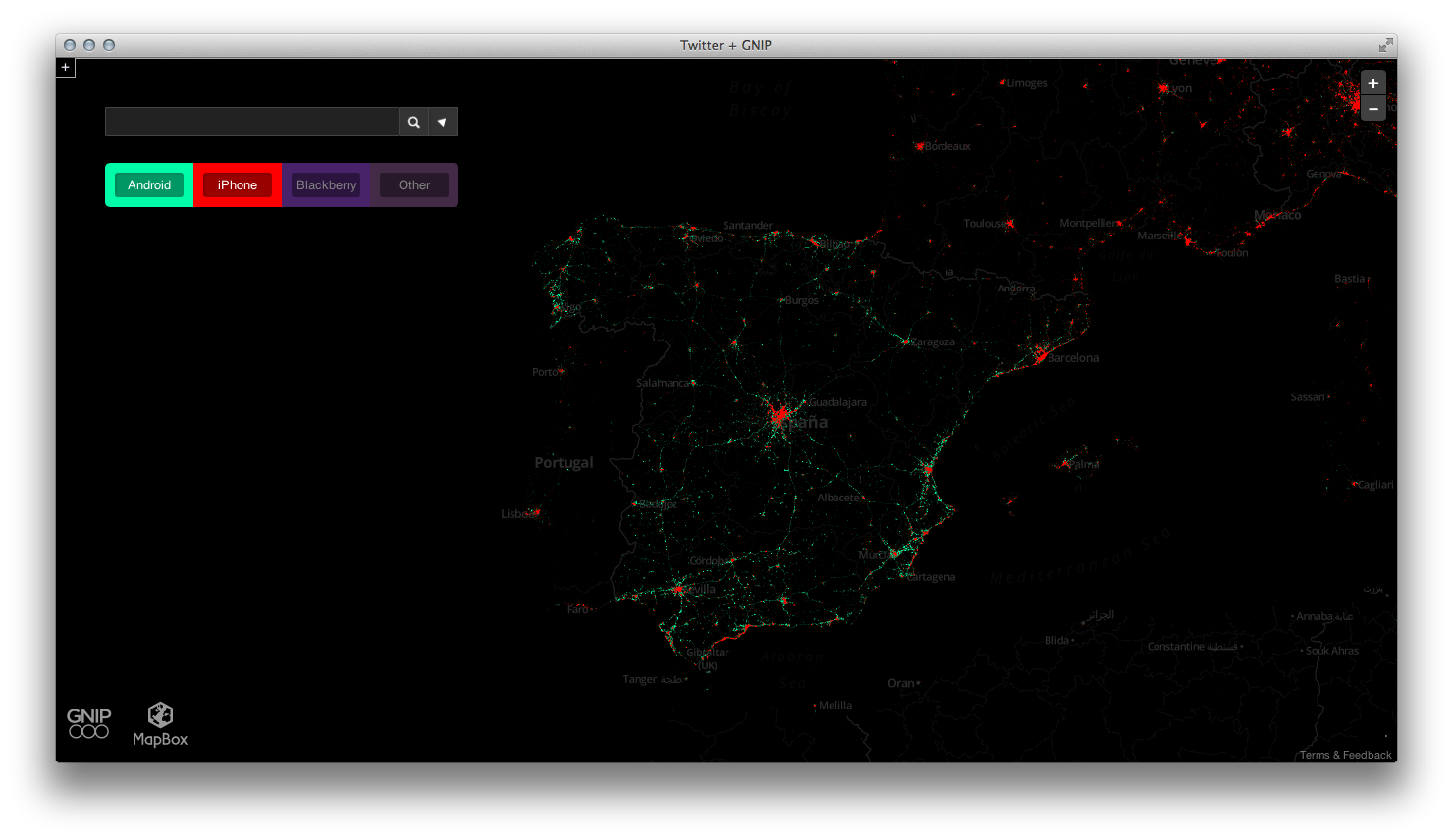Screen dimensions: 1453x840
Task: Click the Oran city label
Action: coord(900,683)
